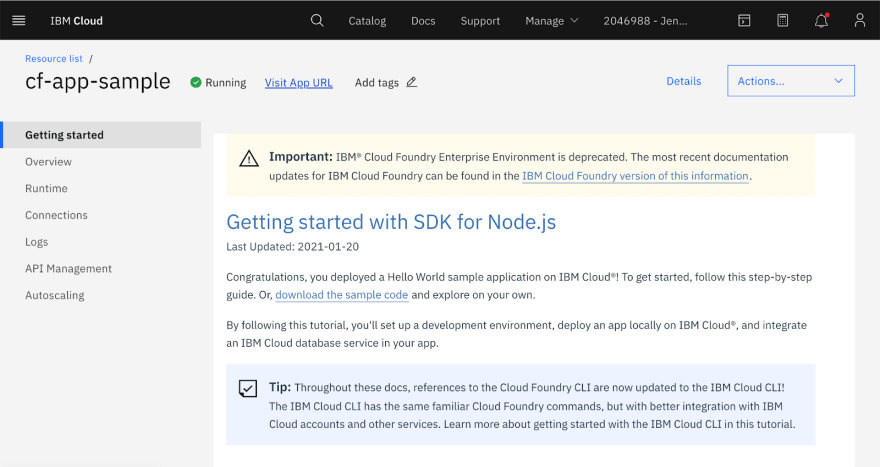Screen dimensions: 880x467
Task: Select Getting started in the sidebar
Action: pos(102,135)
